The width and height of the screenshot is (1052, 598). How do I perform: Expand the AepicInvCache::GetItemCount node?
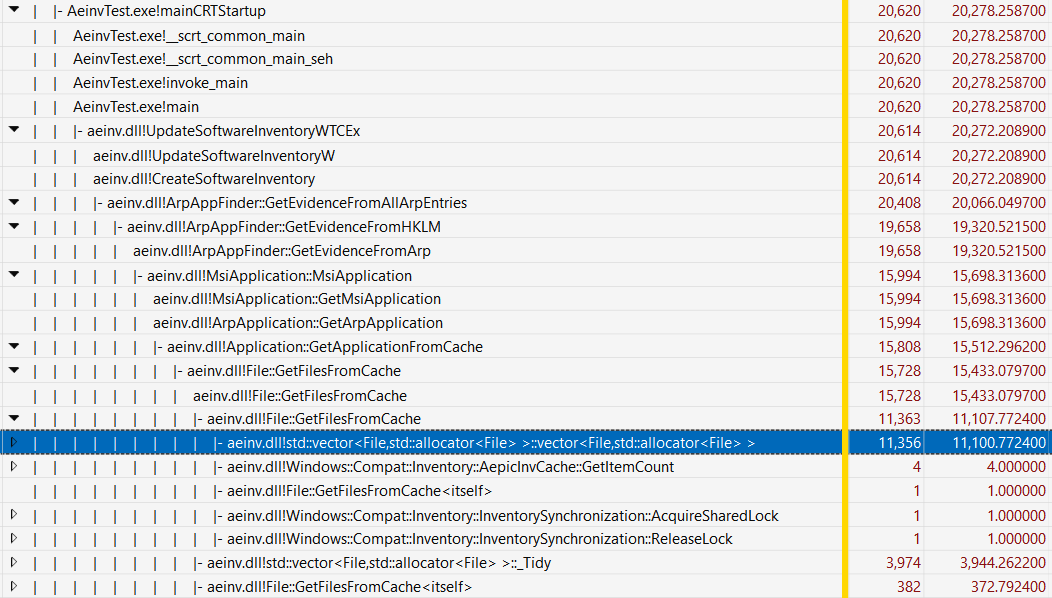tap(13, 466)
